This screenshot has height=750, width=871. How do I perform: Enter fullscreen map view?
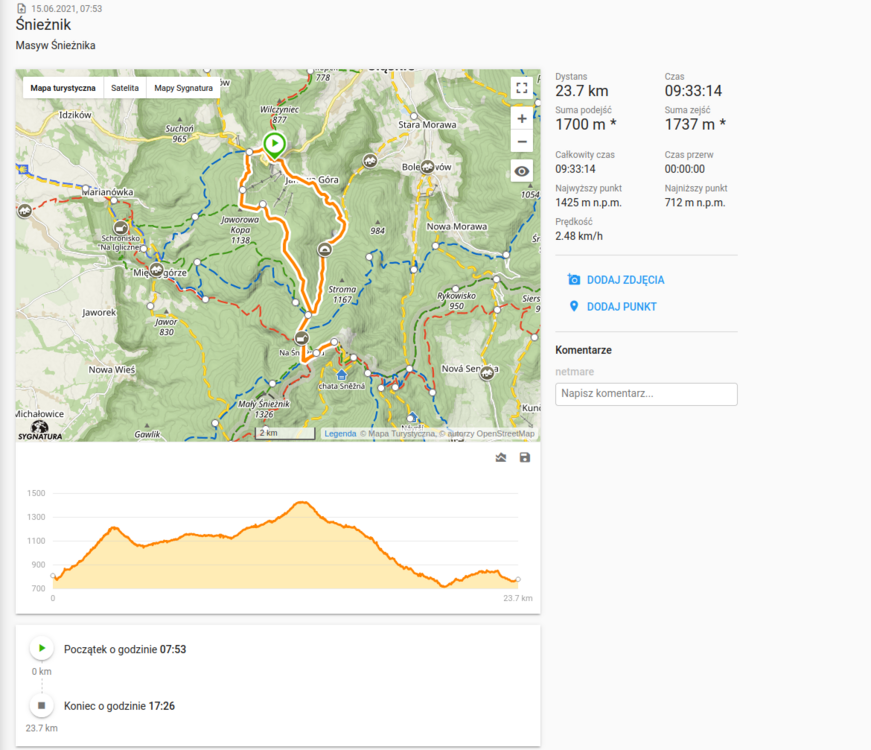coord(521,88)
